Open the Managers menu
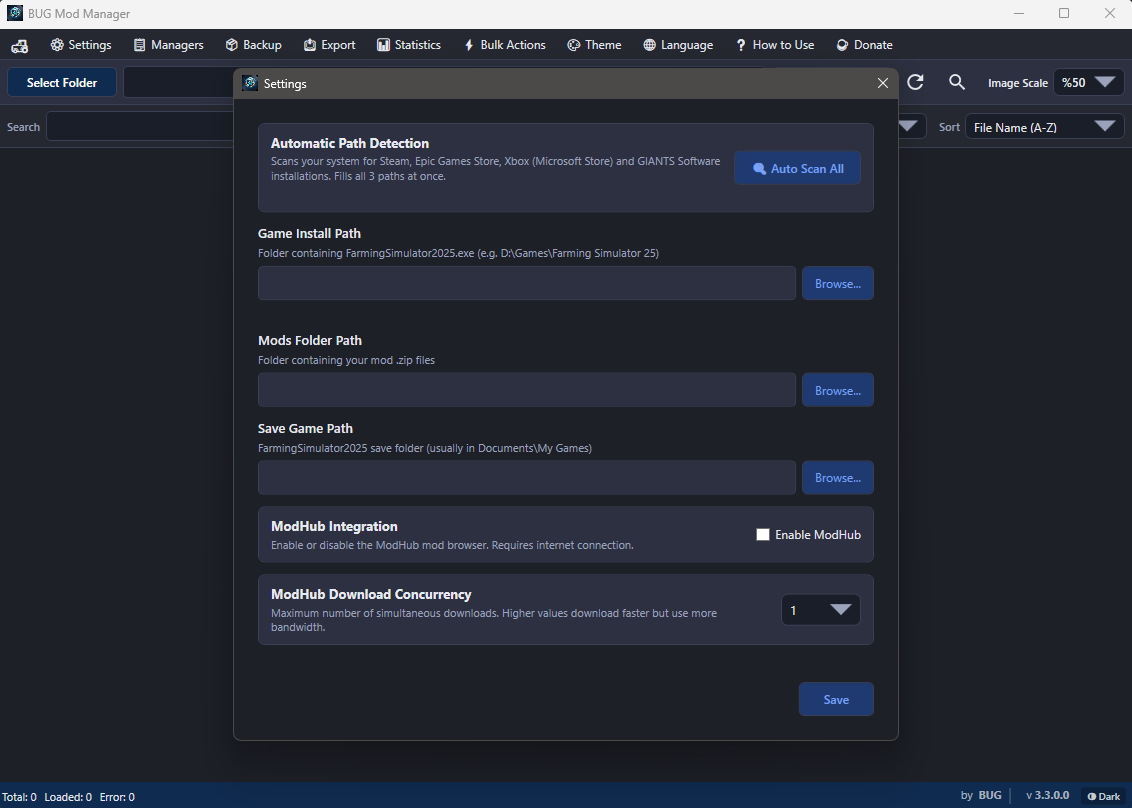This screenshot has width=1132, height=808. (168, 45)
